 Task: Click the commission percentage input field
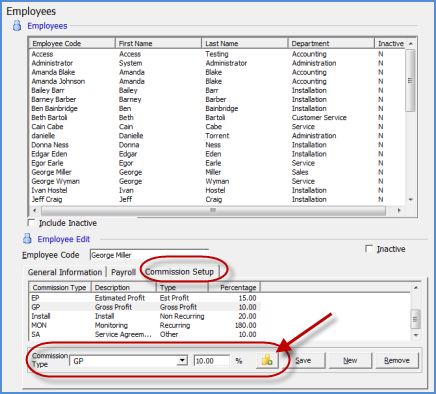coord(212,361)
